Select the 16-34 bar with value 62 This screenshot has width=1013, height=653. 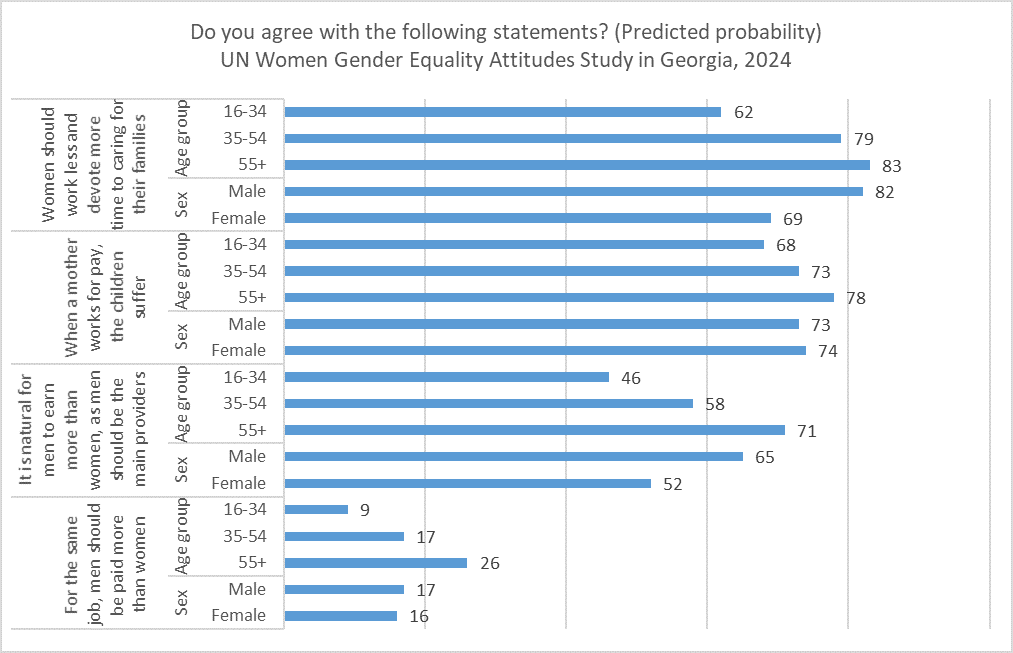coord(503,112)
